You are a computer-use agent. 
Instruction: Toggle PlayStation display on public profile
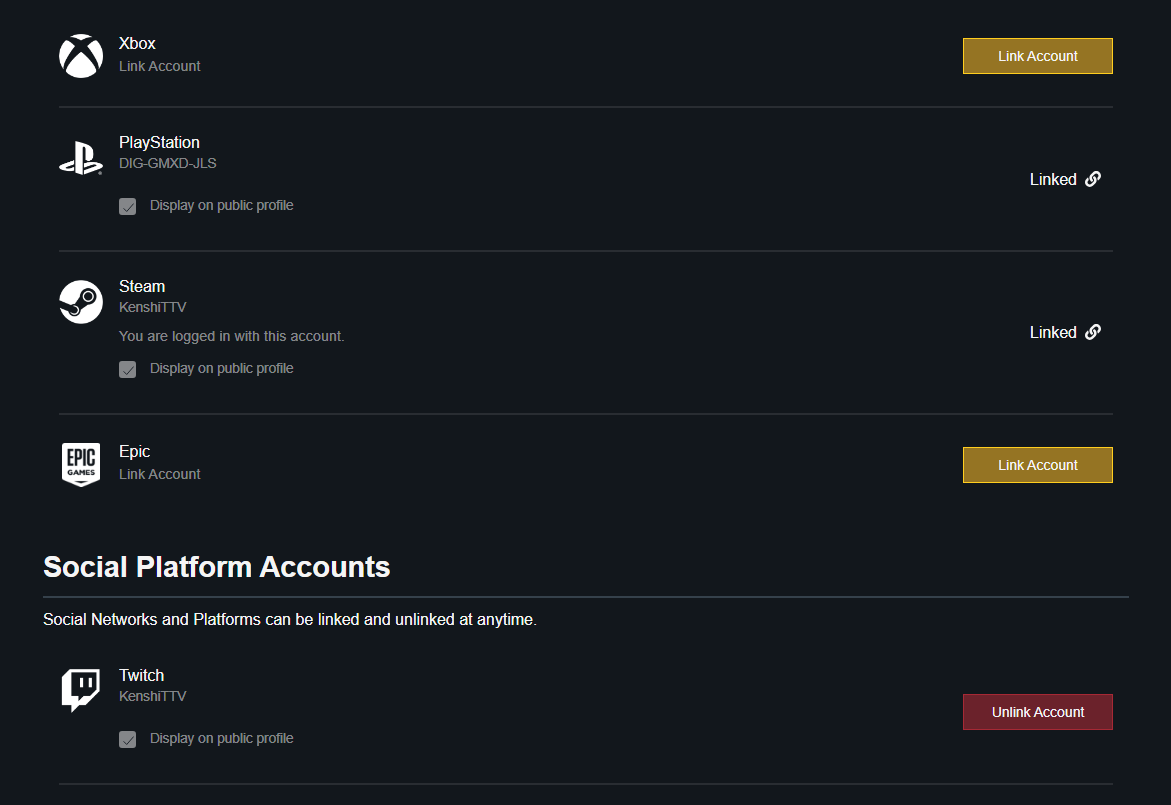point(128,206)
